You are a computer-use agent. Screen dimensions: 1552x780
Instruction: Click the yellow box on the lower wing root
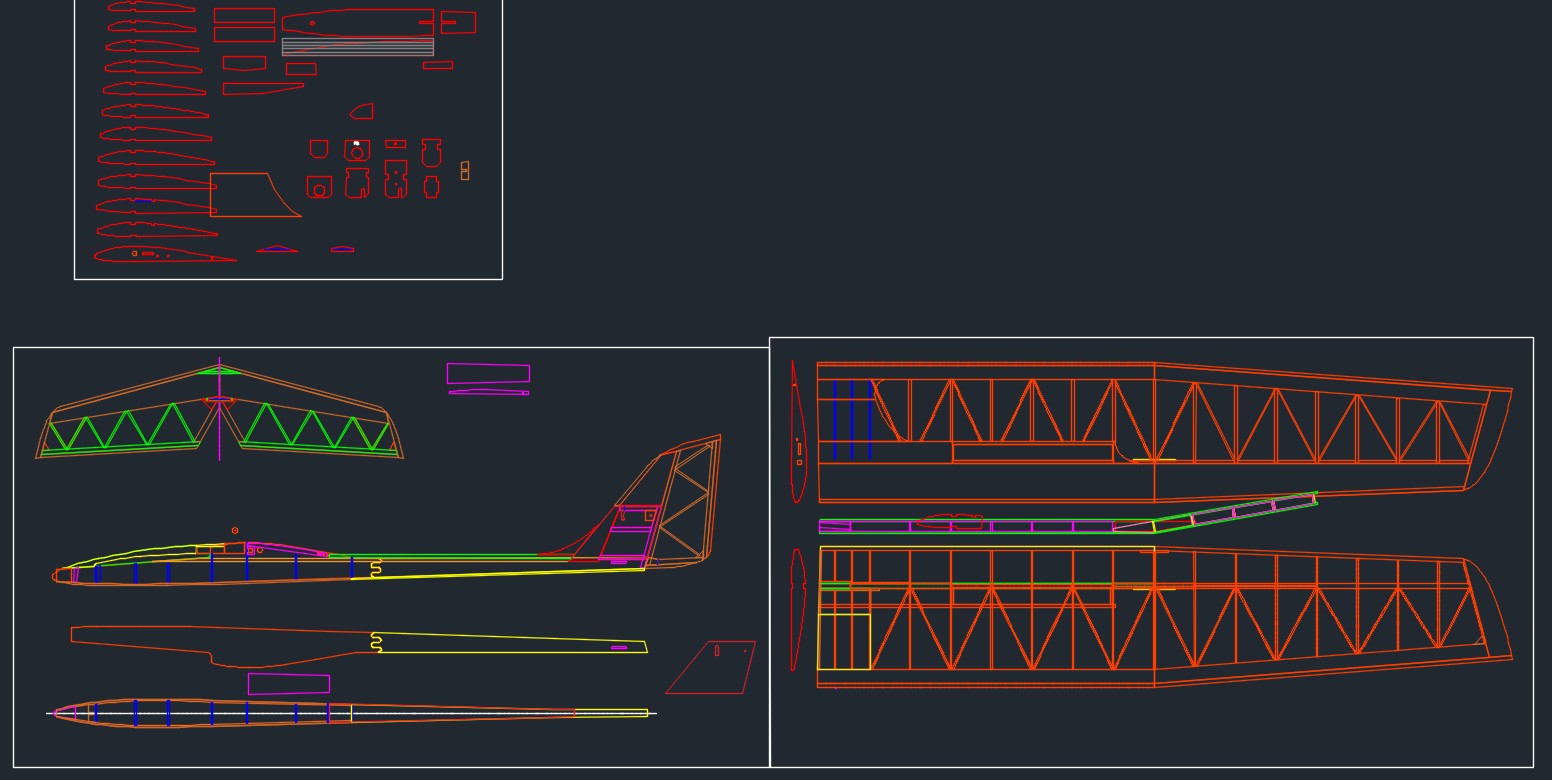tap(845, 640)
